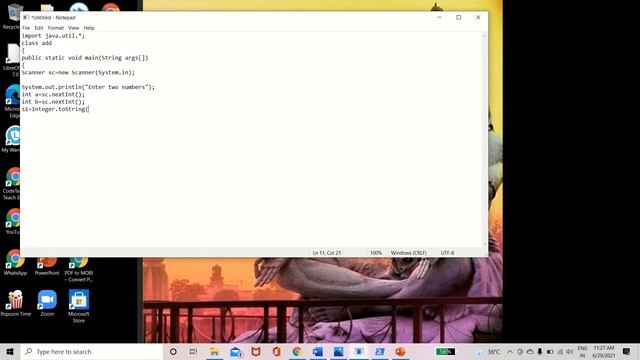Click 'Ln 11, Col 21' in status bar

(327, 253)
